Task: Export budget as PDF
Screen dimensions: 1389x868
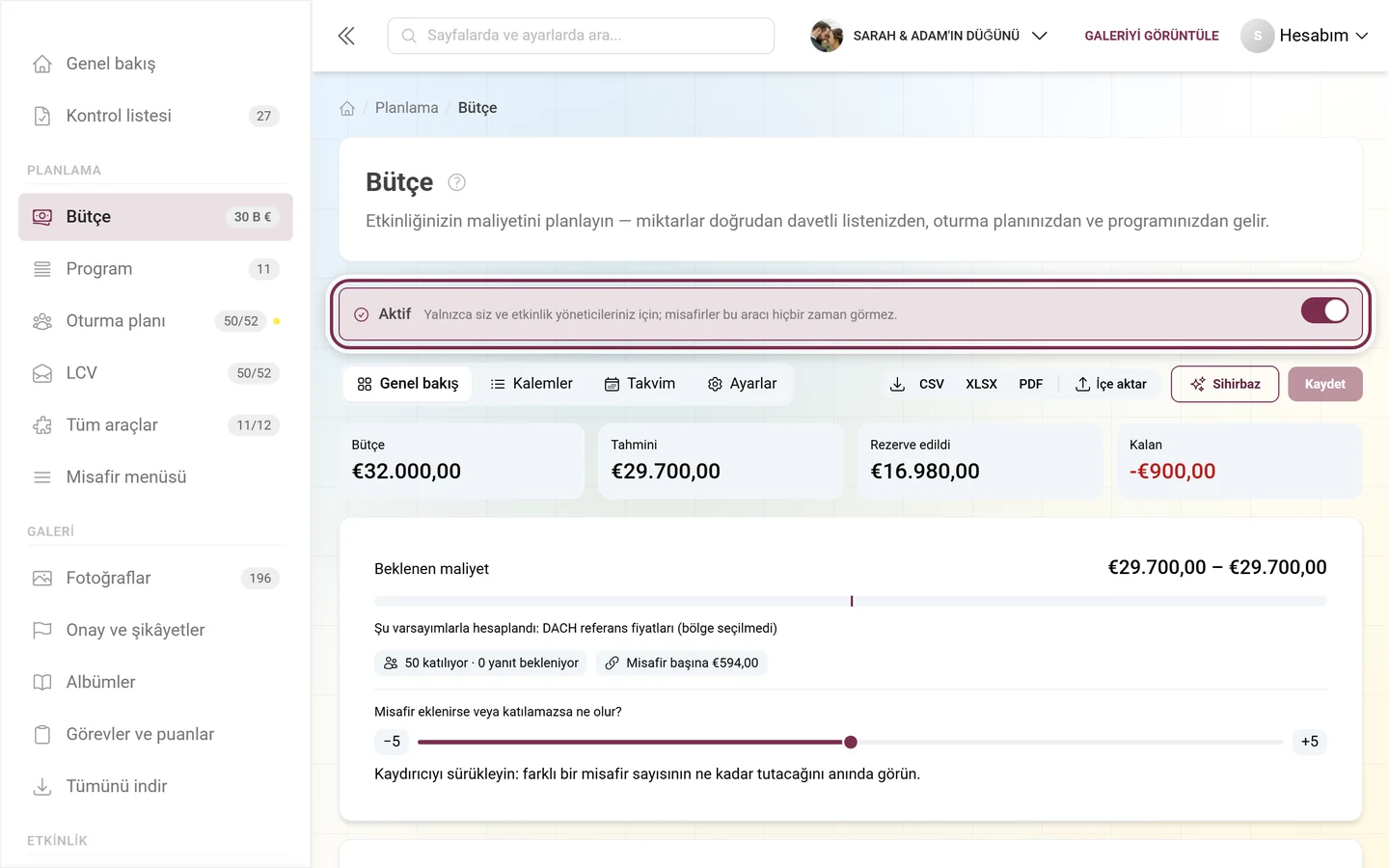Action: tap(1030, 384)
